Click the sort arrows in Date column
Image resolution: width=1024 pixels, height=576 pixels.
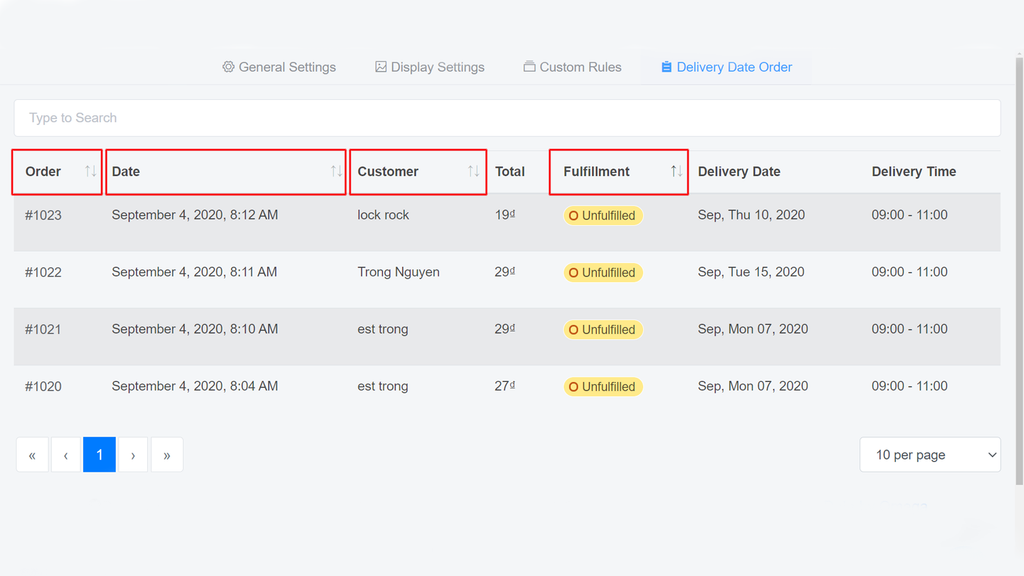tap(336, 172)
